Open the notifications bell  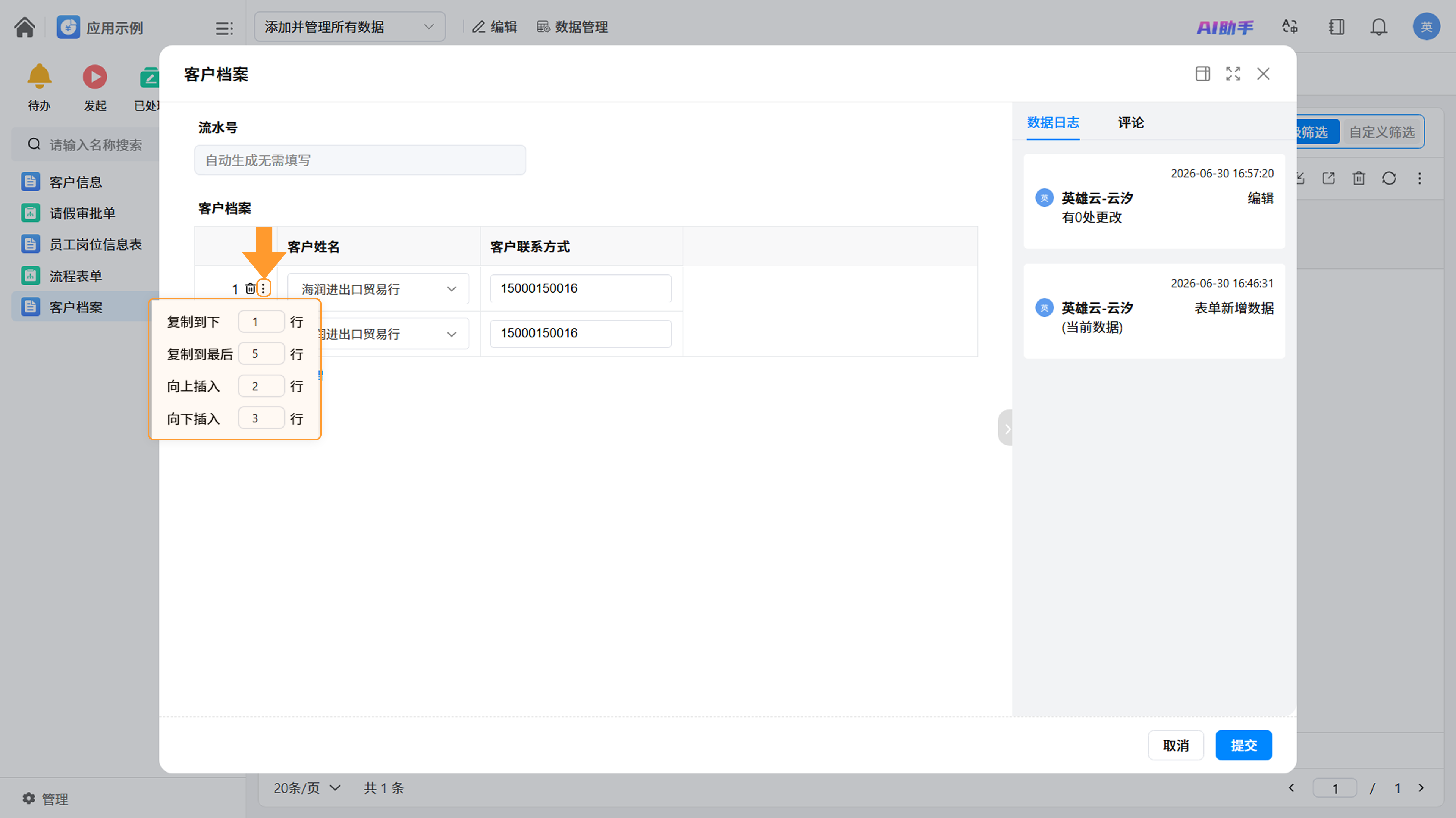point(1379,27)
